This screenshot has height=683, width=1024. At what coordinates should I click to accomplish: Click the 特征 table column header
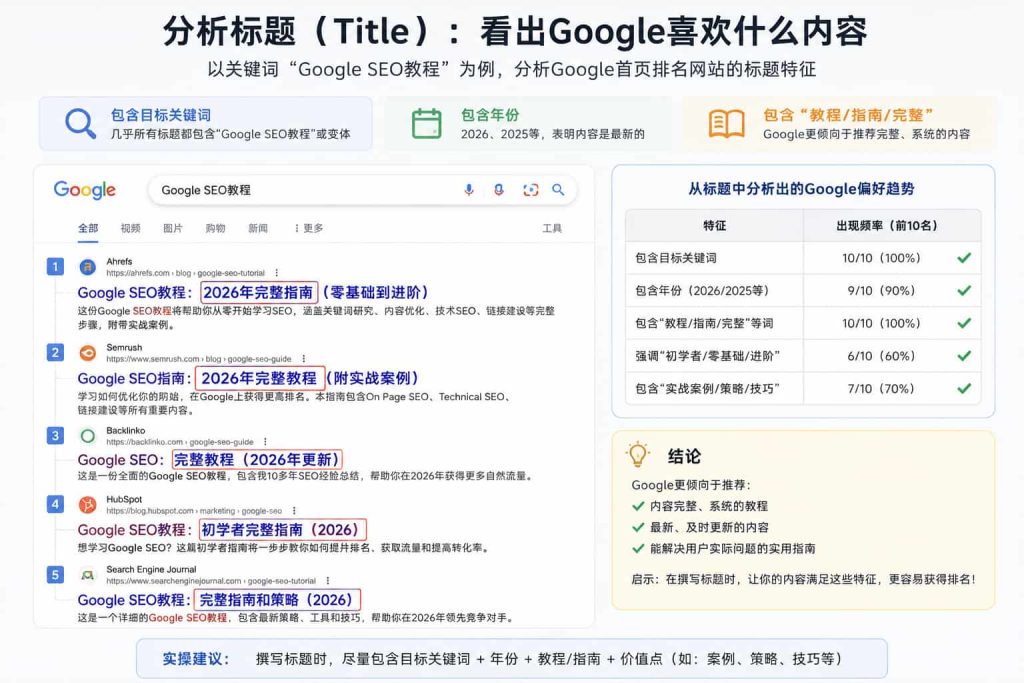[714, 225]
